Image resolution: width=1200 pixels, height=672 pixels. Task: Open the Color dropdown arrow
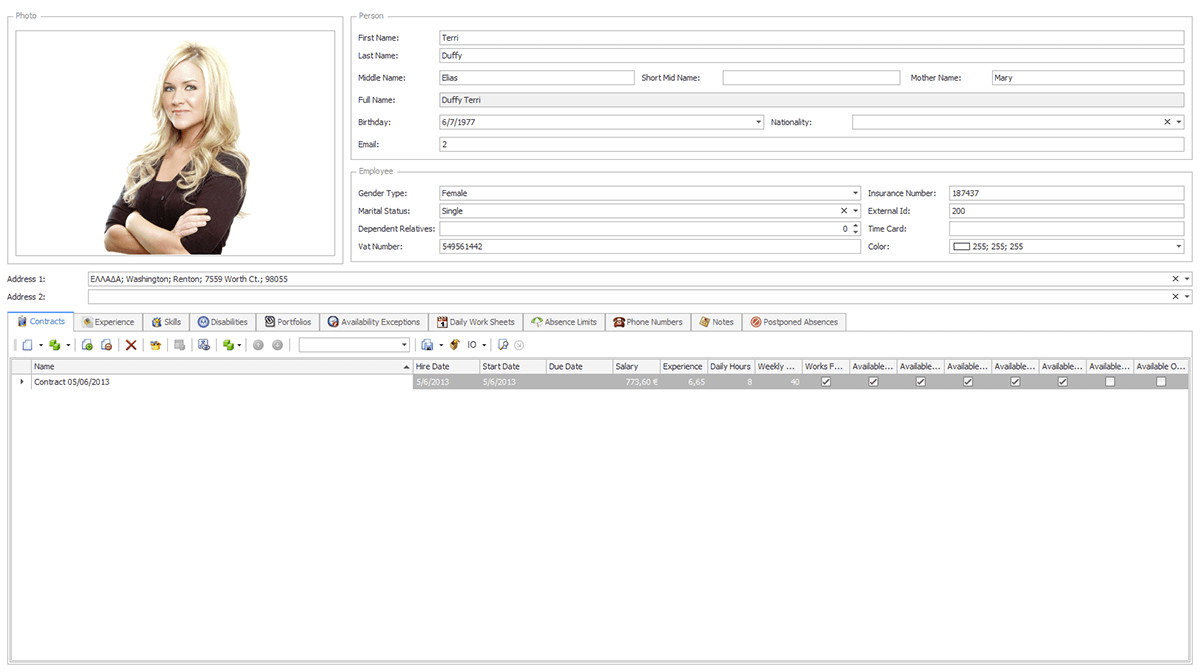coord(1179,246)
